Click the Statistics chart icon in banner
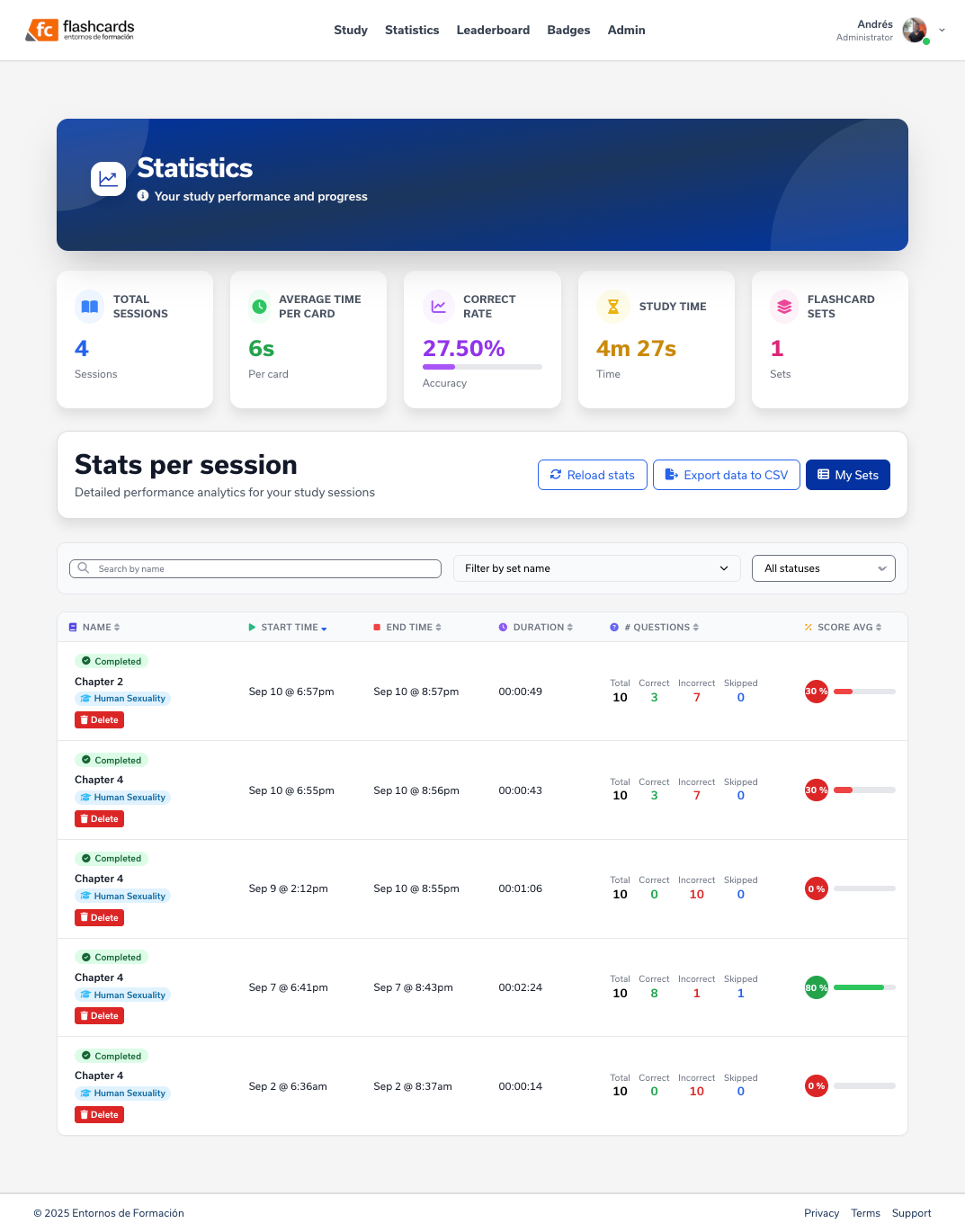This screenshot has height=1232, width=965. click(108, 179)
